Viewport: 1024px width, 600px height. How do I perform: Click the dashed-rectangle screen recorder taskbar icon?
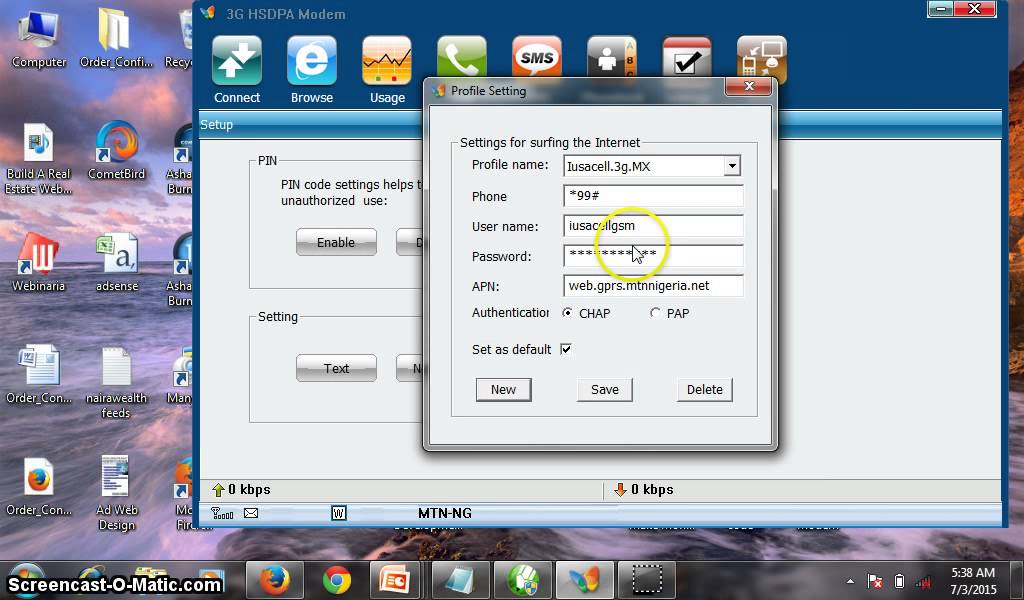click(x=645, y=580)
